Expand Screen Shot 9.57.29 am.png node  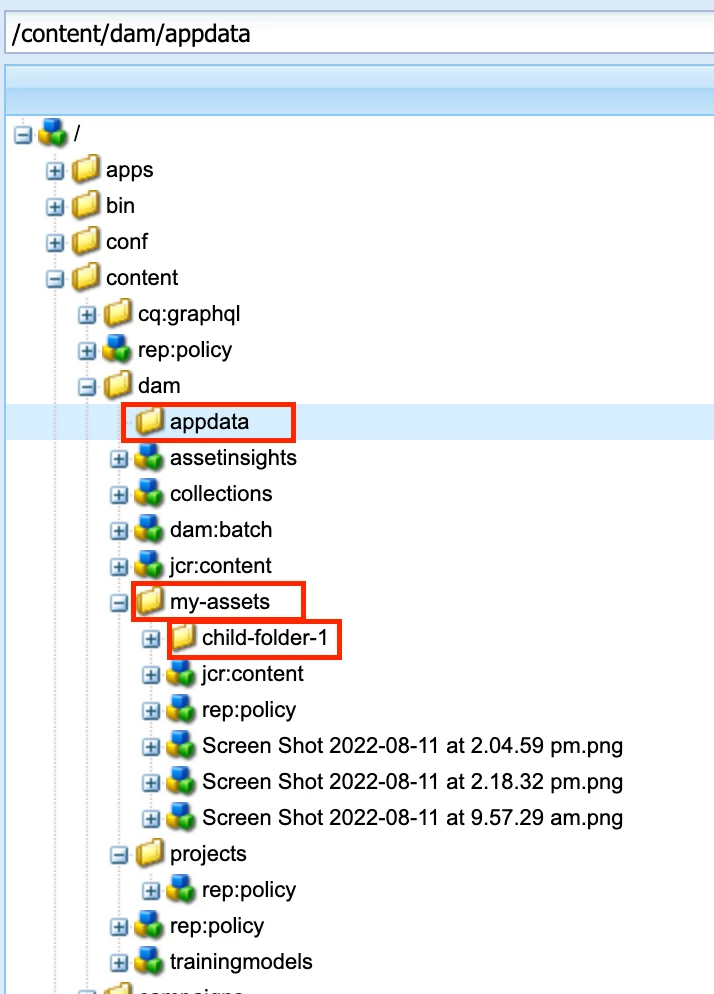click(151, 818)
